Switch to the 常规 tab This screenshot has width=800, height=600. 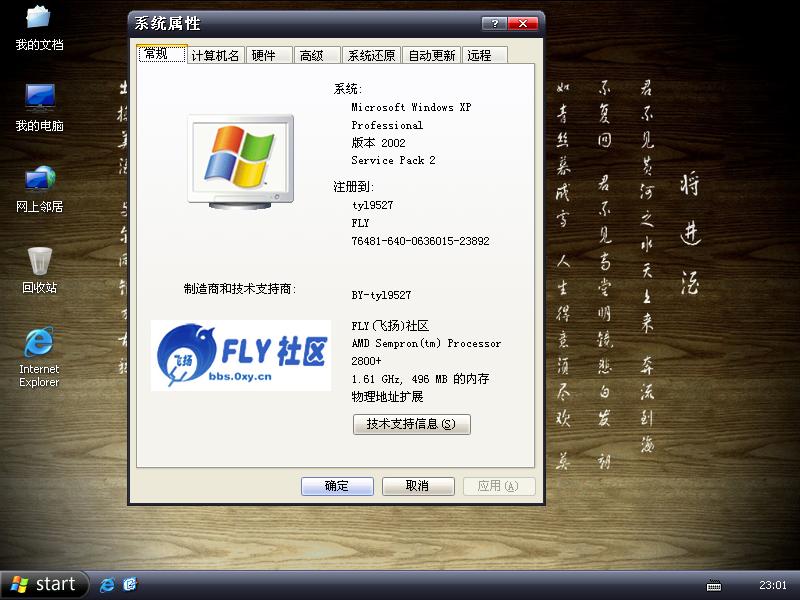pyautogui.click(x=161, y=54)
